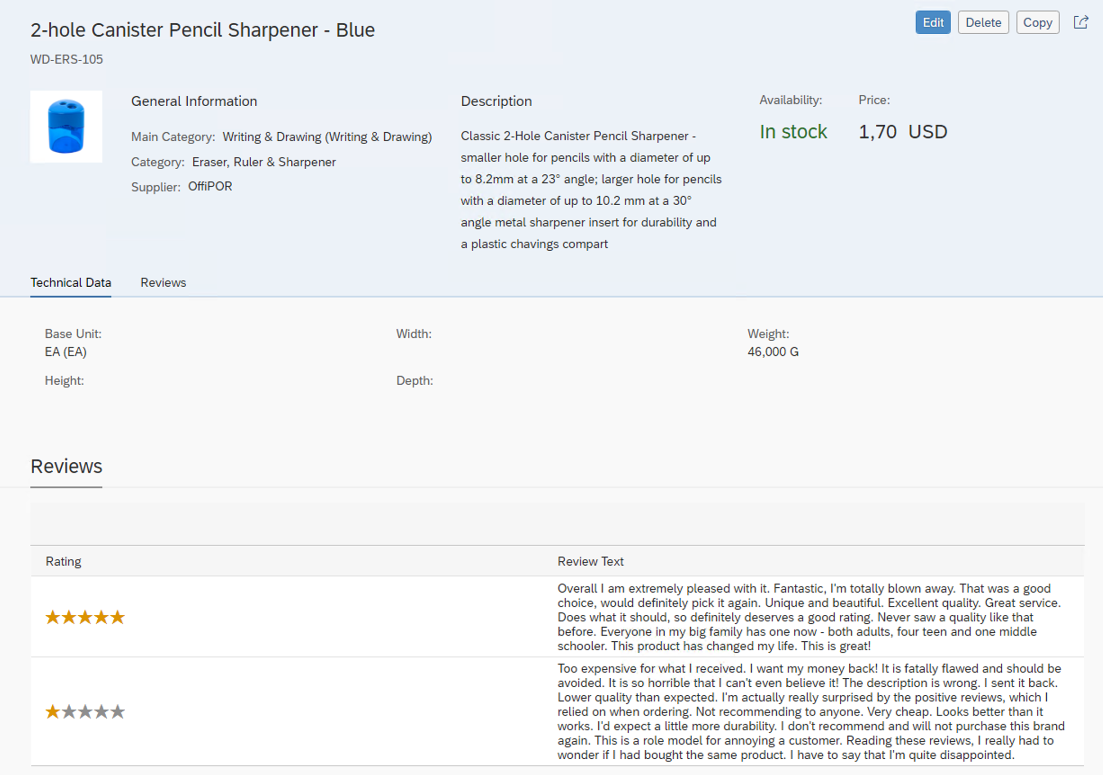The height and width of the screenshot is (775, 1103).
Task: Click the Review Text column header
Action: tap(591, 561)
